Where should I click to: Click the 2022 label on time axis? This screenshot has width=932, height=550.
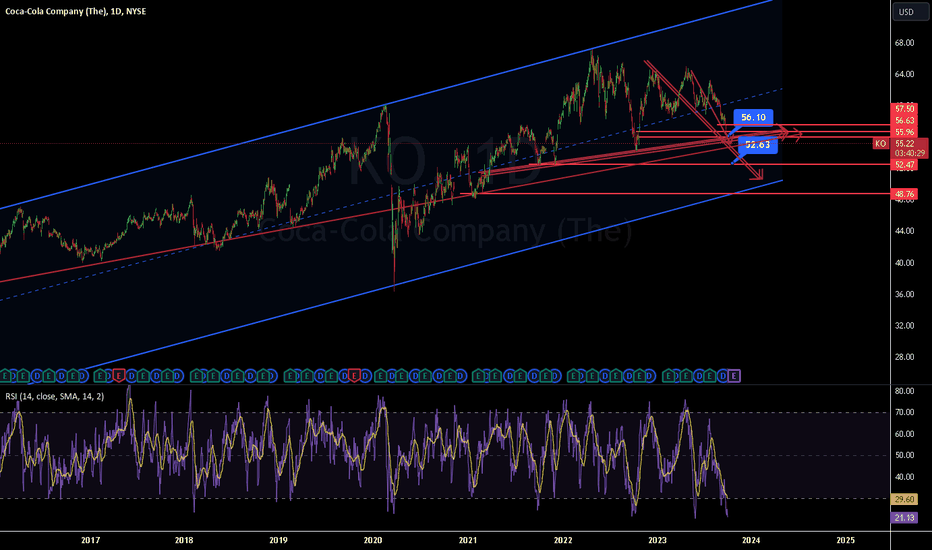[563, 540]
